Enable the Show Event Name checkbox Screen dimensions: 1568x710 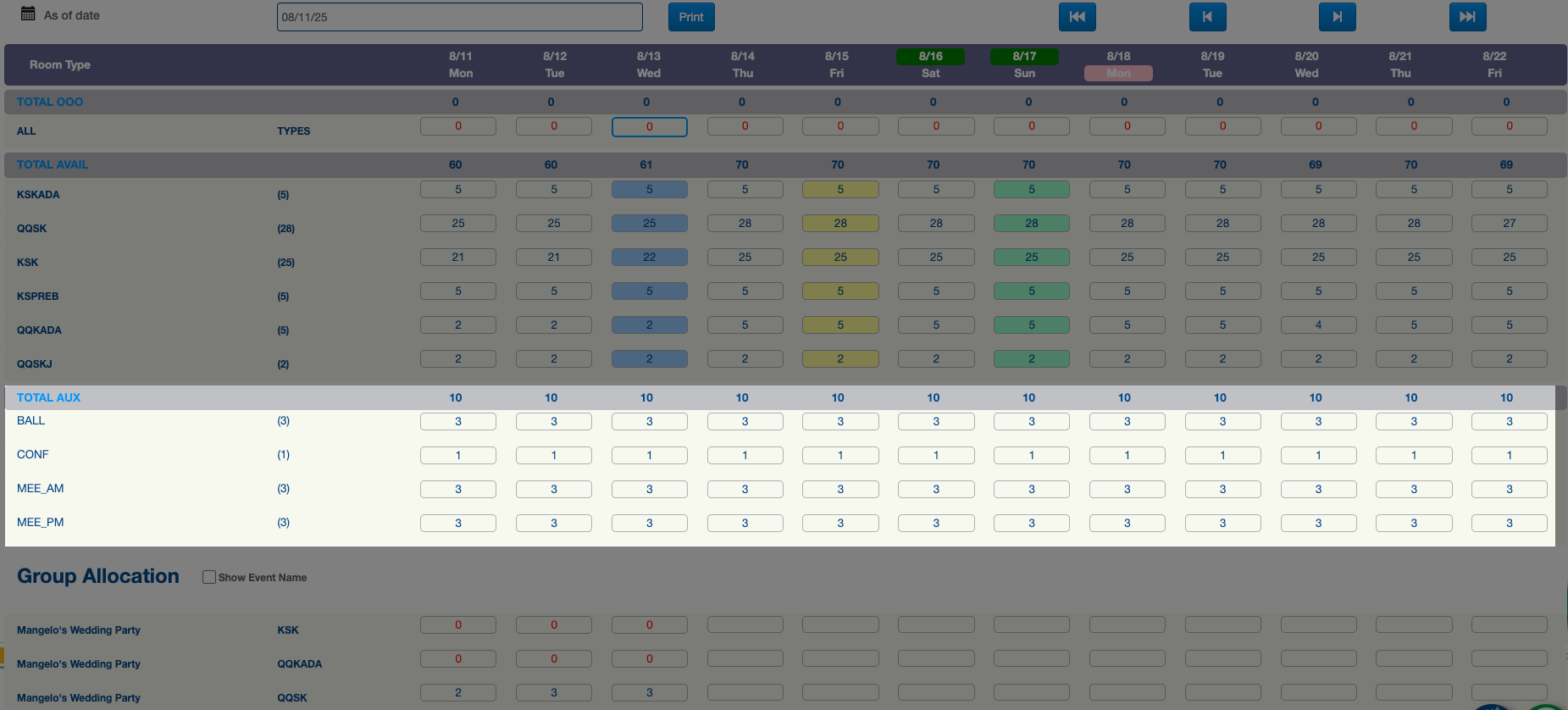point(209,577)
